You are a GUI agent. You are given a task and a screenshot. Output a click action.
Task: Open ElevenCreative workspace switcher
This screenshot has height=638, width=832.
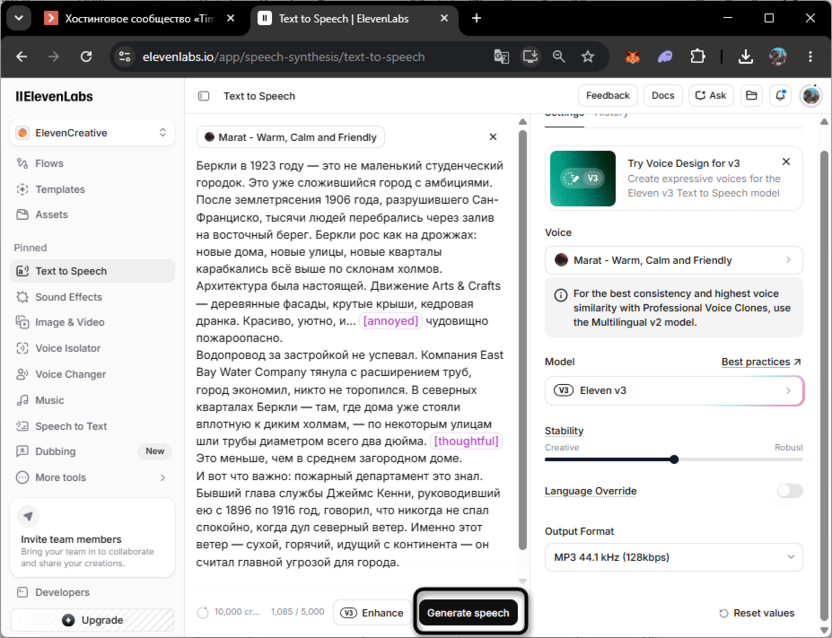(x=92, y=133)
